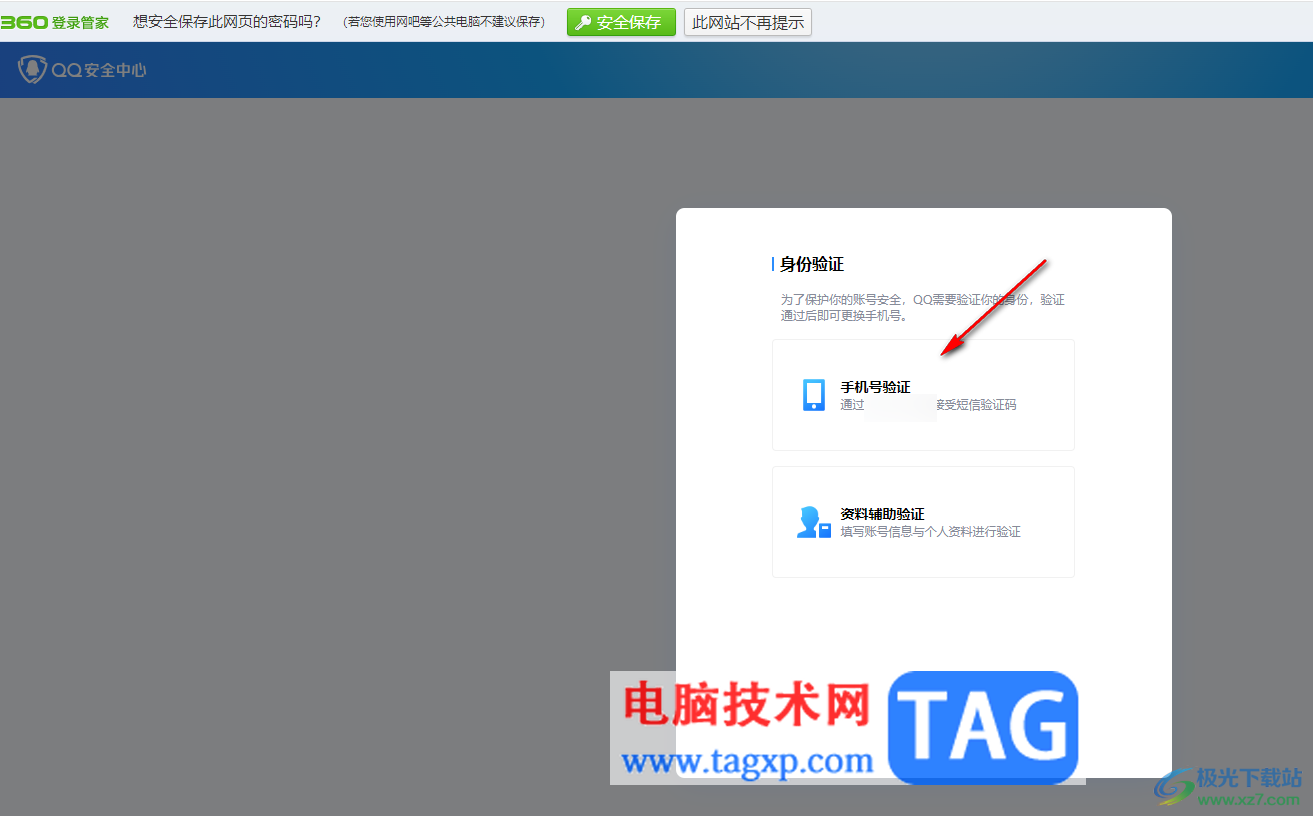This screenshot has width=1313, height=816.
Task: Click the QQ安全中心 shield logo icon
Action: [x=33, y=70]
